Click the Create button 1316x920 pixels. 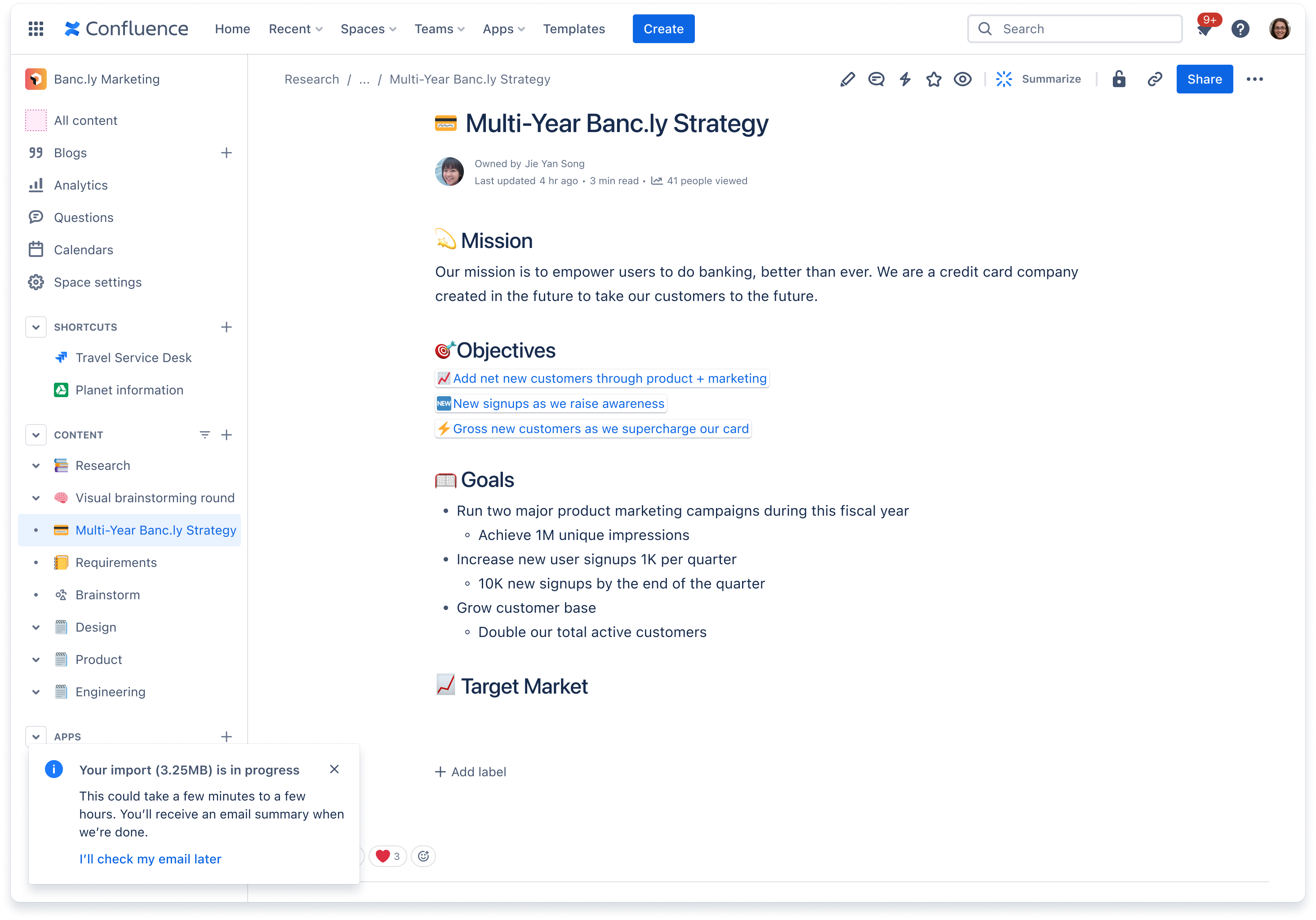(663, 29)
